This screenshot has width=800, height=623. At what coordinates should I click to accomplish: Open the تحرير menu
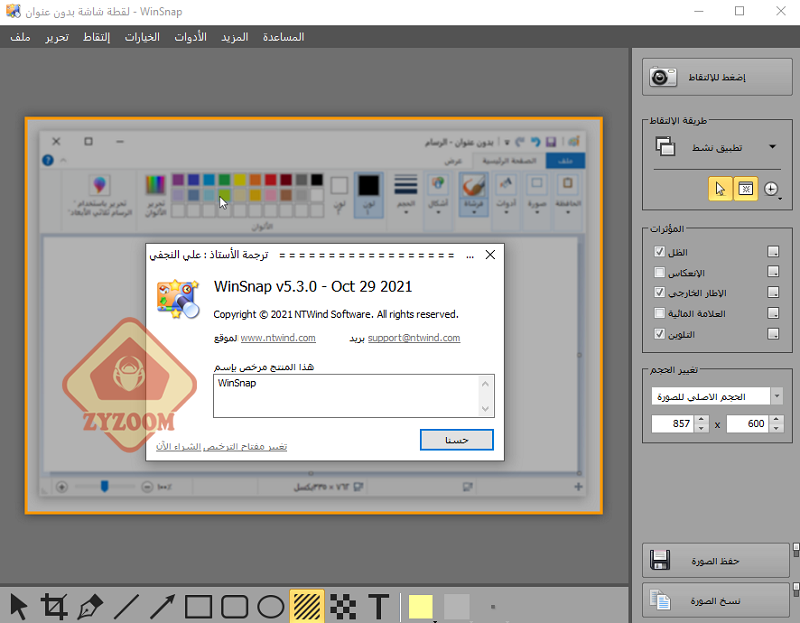[57, 37]
